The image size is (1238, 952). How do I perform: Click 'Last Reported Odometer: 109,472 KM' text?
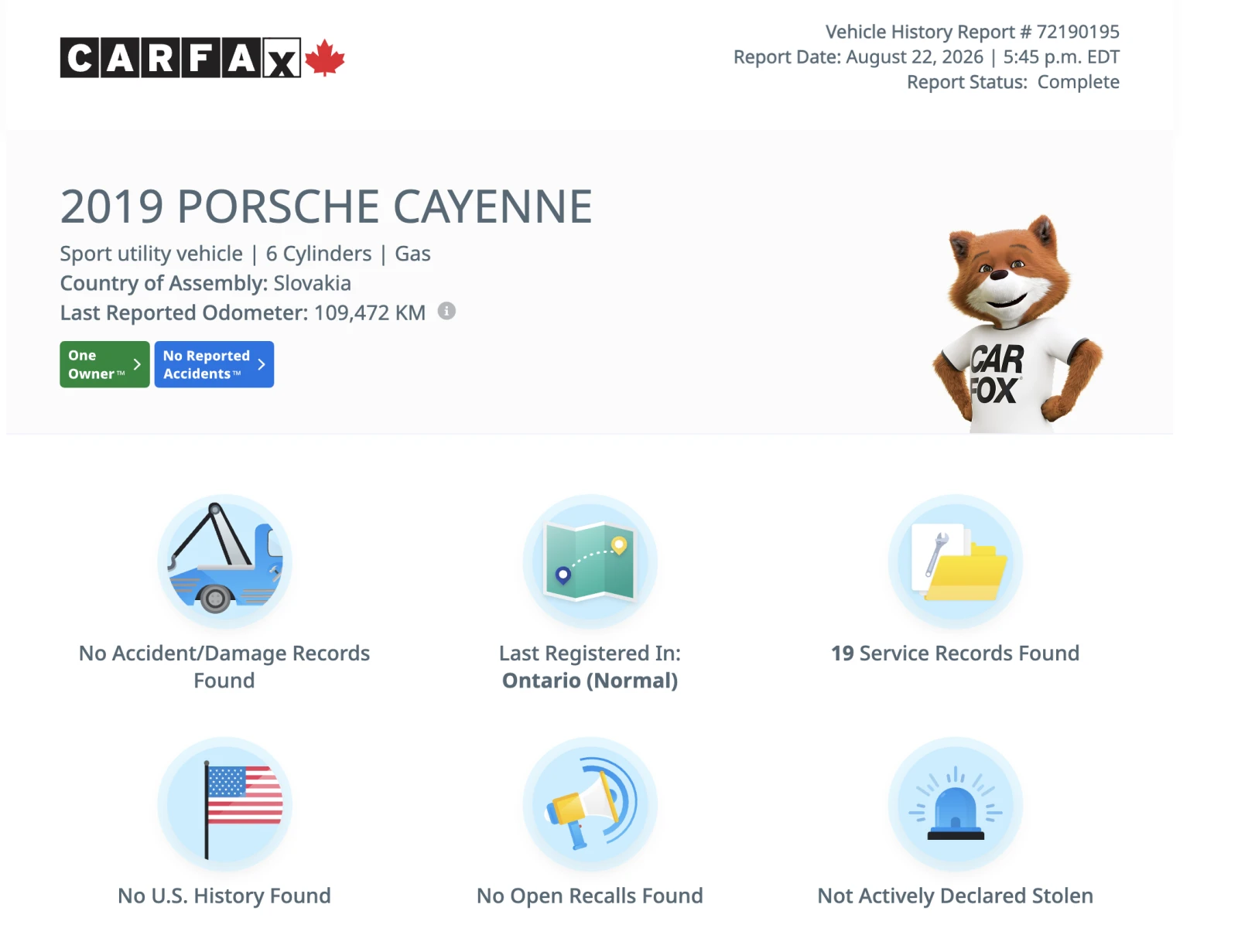pos(243,312)
